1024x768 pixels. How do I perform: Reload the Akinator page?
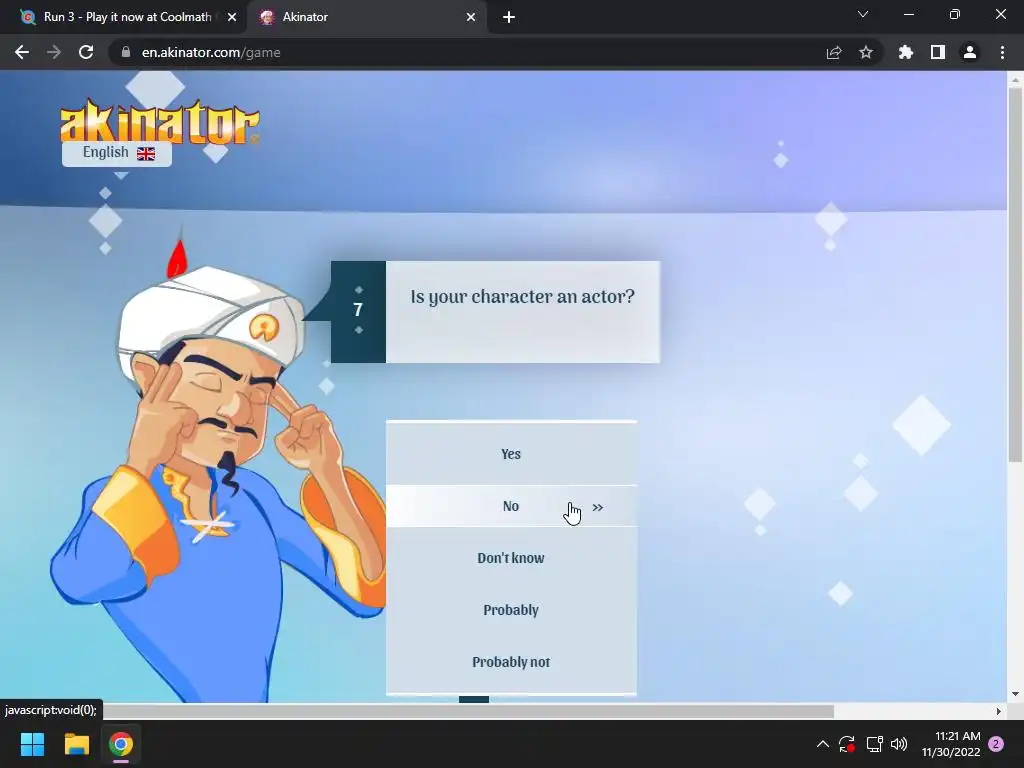click(x=86, y=52)
